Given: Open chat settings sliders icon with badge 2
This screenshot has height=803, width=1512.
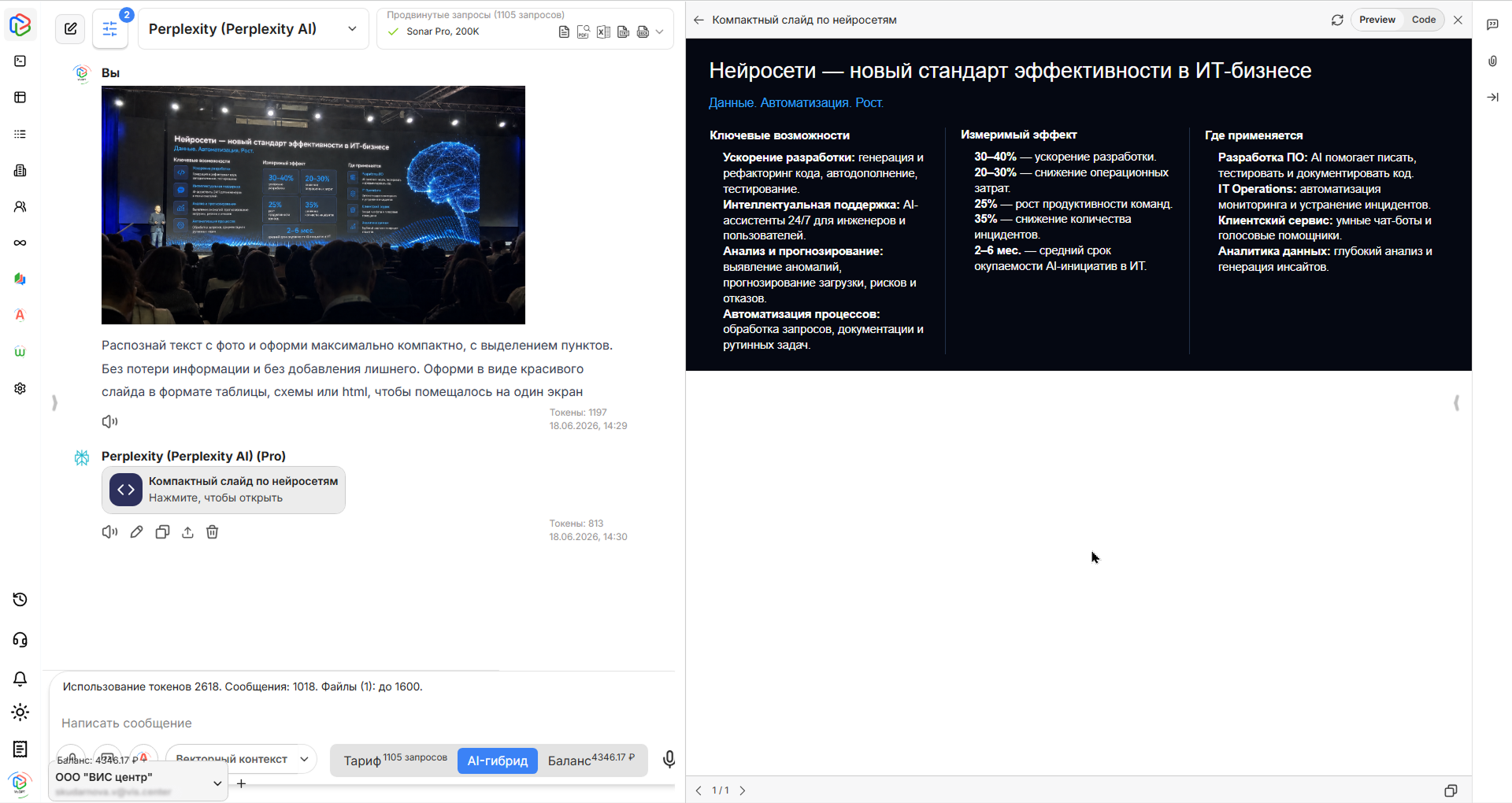Looking at the screenshot, I should pos(110,29).
